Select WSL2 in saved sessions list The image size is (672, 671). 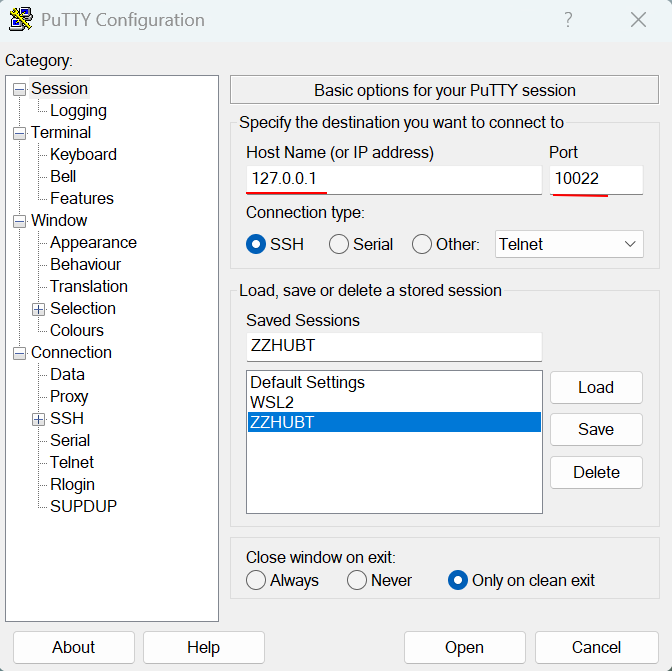[x=394, y=402]
